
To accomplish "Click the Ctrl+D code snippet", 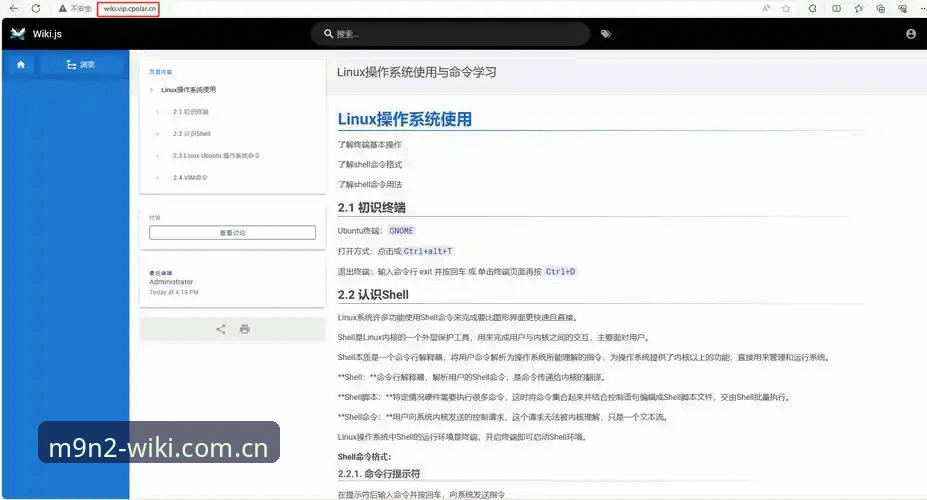I will pyautogui.click(x=560, y=272).
